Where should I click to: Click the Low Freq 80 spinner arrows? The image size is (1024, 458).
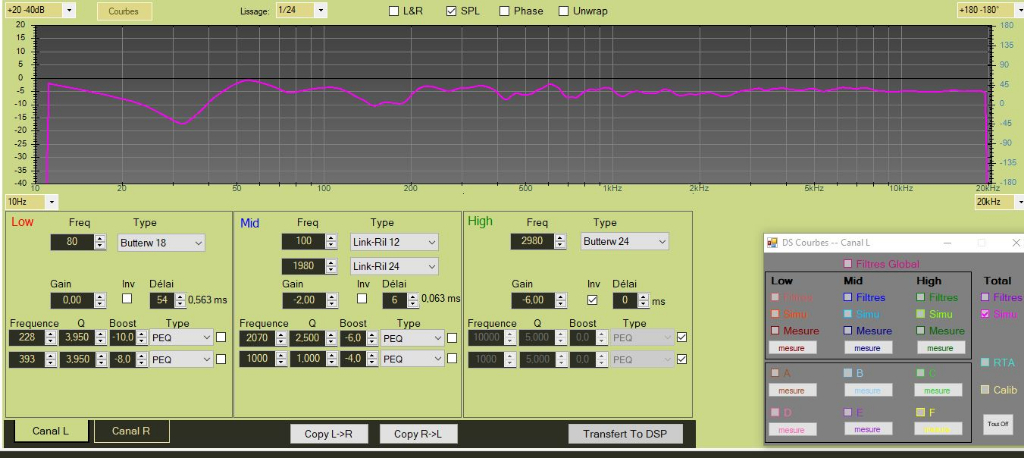tap(100, 242)
